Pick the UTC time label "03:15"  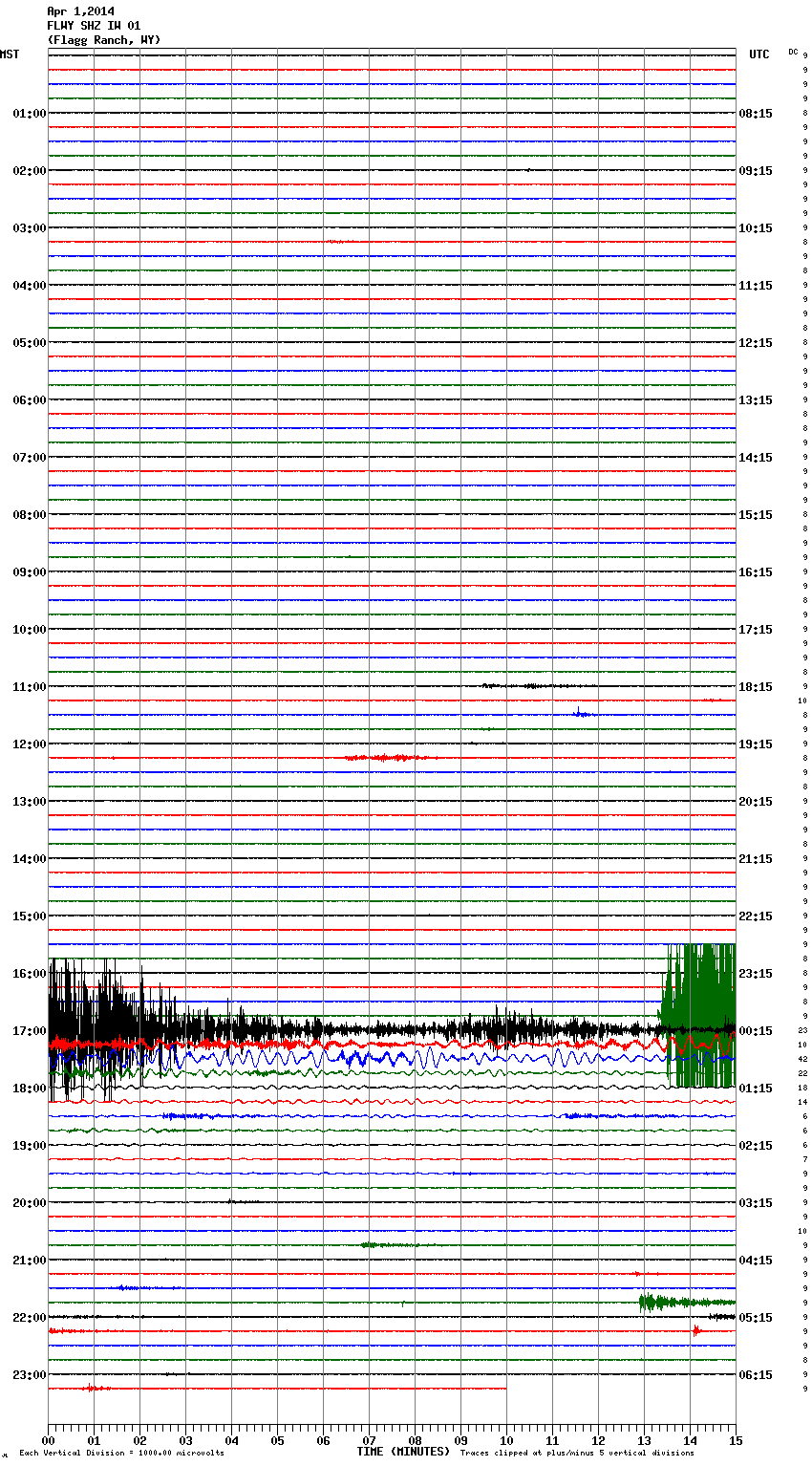(756, 1203)
